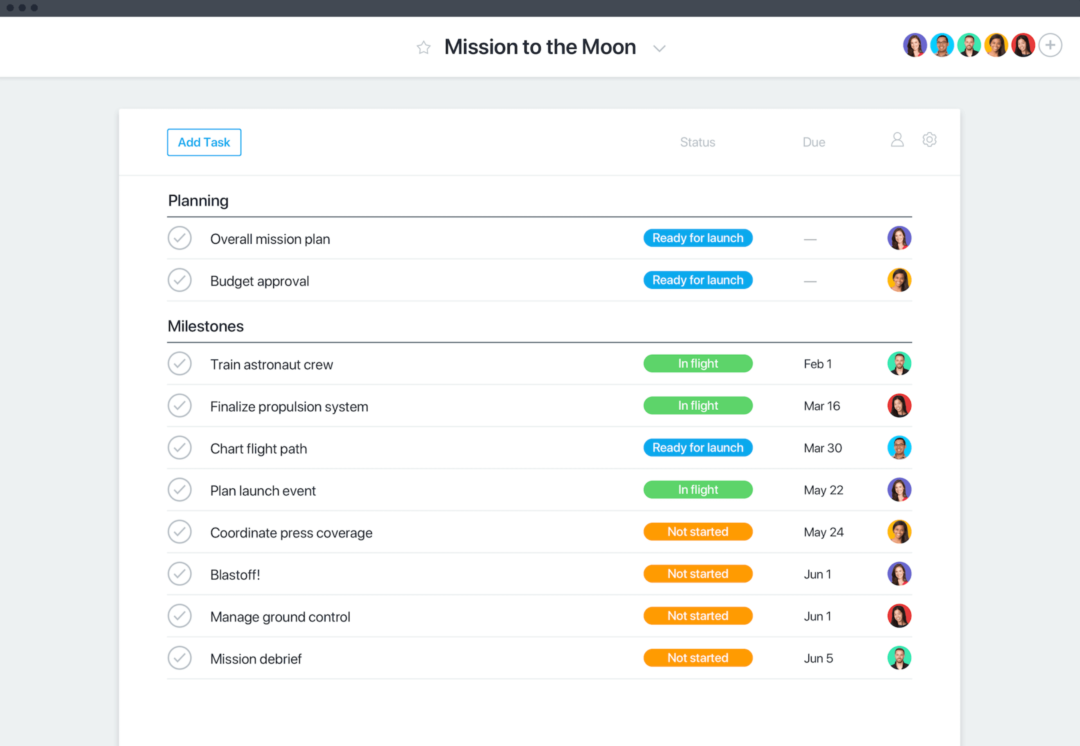Star the Mission to the Moon project

(423, 47)
